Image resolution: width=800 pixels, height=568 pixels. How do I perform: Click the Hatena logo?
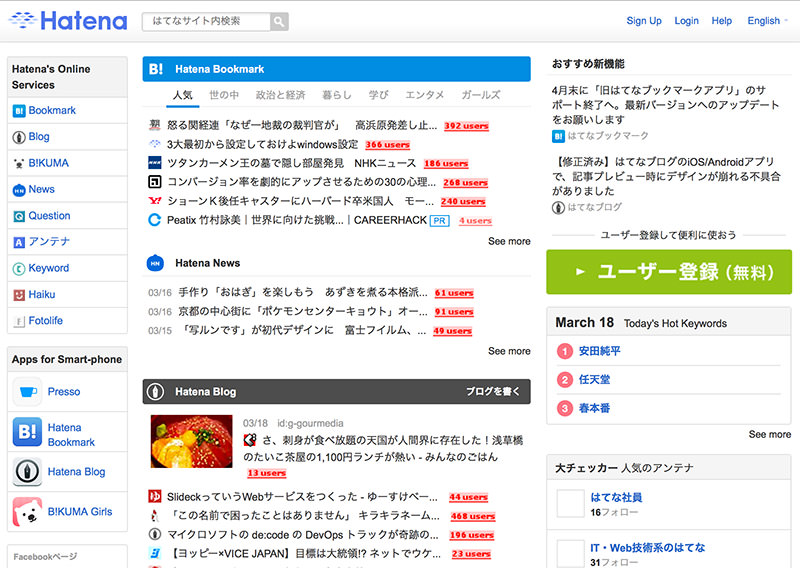point(68,21)
